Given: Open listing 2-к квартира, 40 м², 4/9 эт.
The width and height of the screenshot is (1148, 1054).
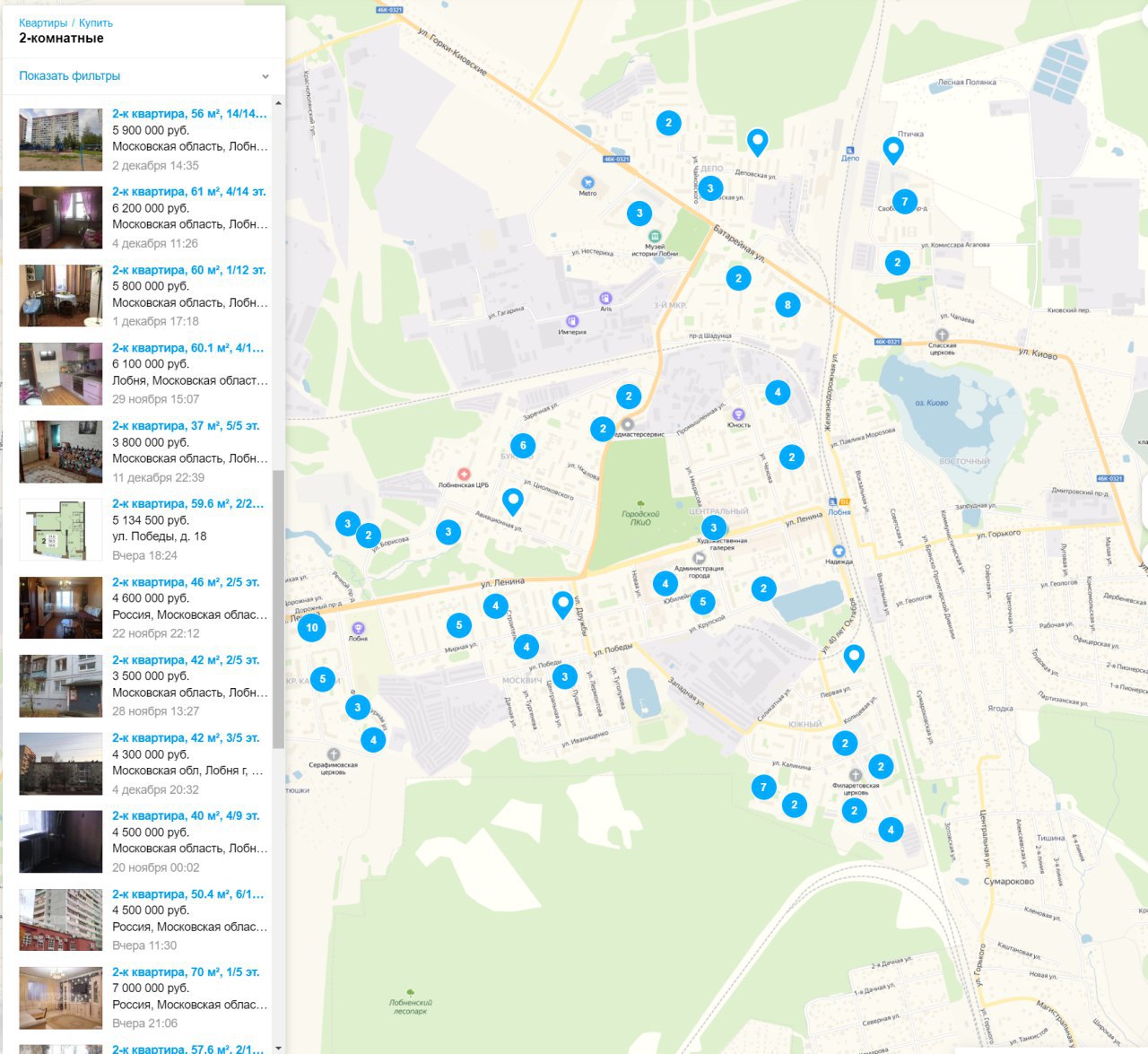Looking at the screenshot, I should coord(186,816).
